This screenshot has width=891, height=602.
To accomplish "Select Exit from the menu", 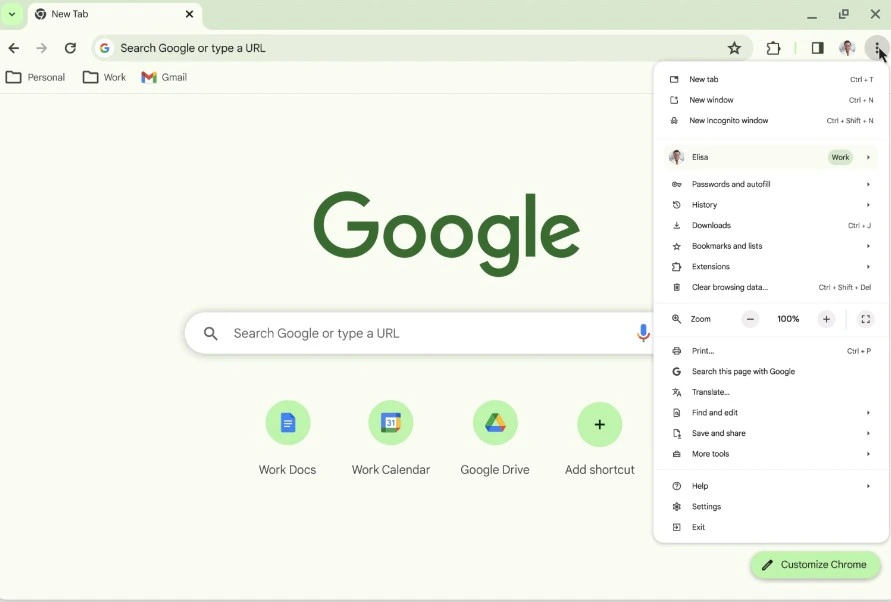I will coord(771,527).
